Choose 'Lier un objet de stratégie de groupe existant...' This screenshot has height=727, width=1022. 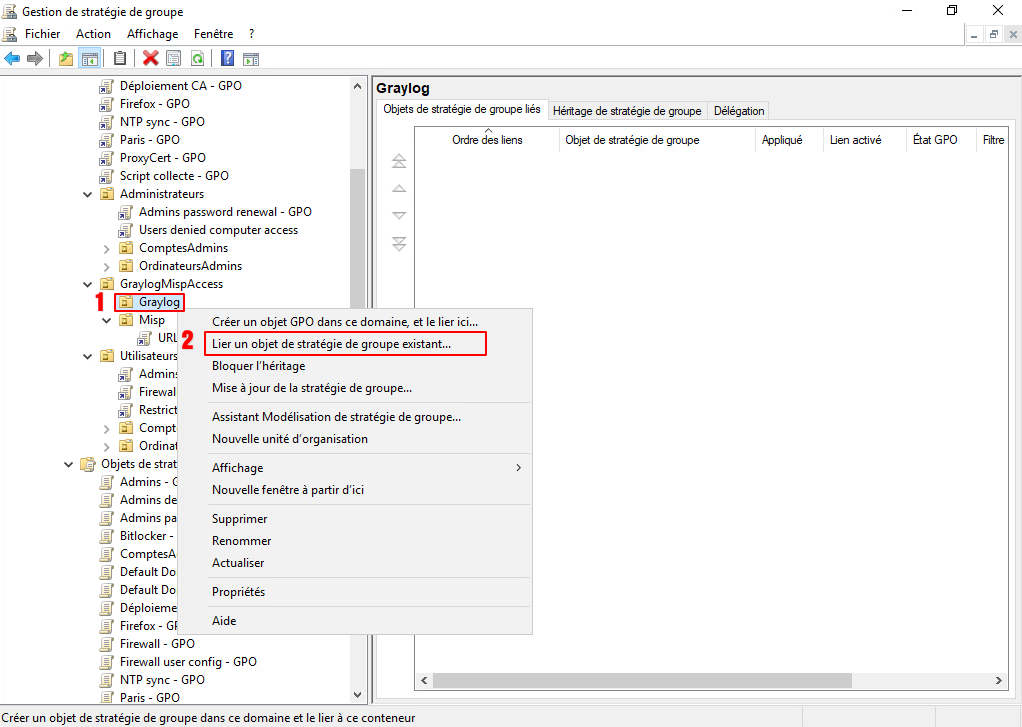331,344
